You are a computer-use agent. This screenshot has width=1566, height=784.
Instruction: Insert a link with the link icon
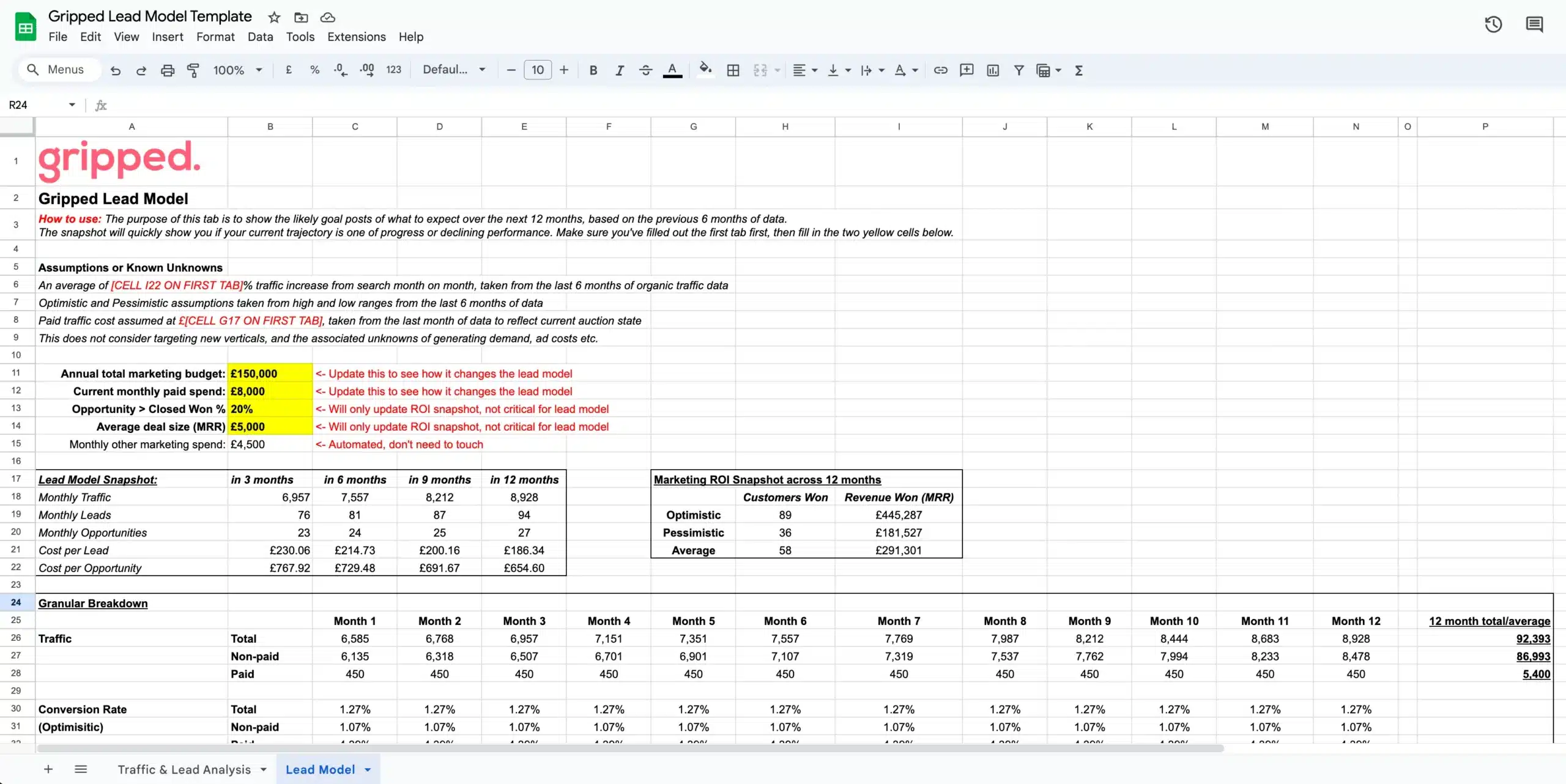940,70
